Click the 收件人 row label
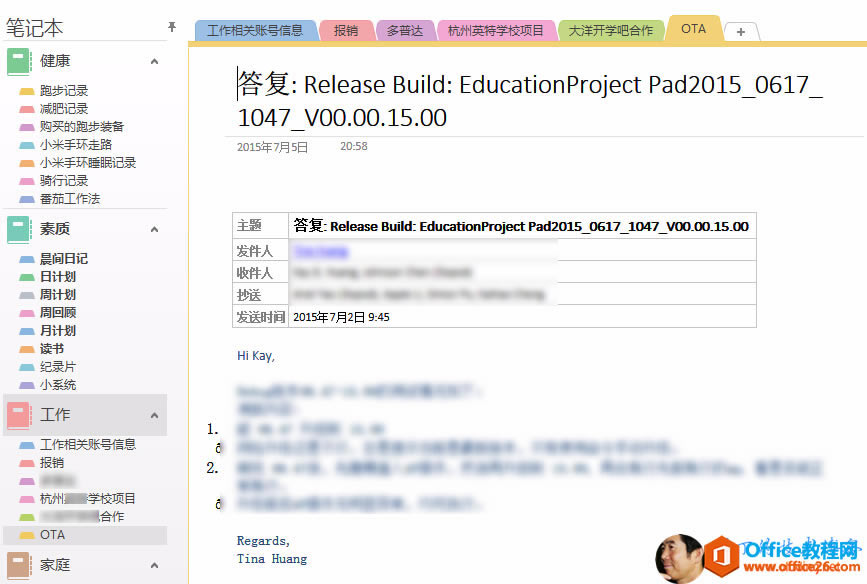The height and width of the screenshot is (584, 867). [x=254, y=273]
